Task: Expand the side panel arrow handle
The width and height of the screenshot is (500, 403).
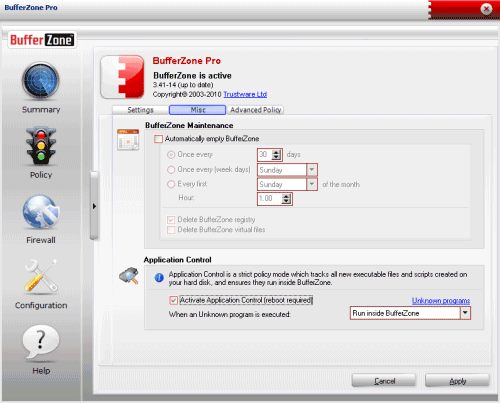Action: tap(94, 206)
